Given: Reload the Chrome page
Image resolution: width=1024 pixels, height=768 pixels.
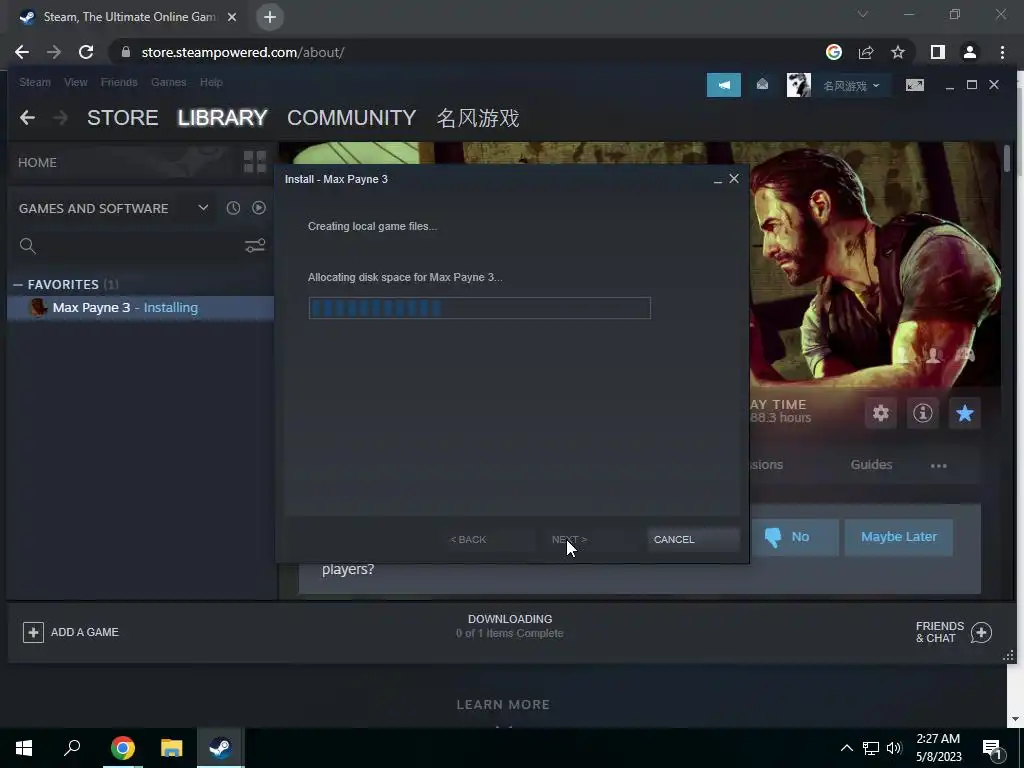Looking at the screenshot, I should click(x=86, y=52).
